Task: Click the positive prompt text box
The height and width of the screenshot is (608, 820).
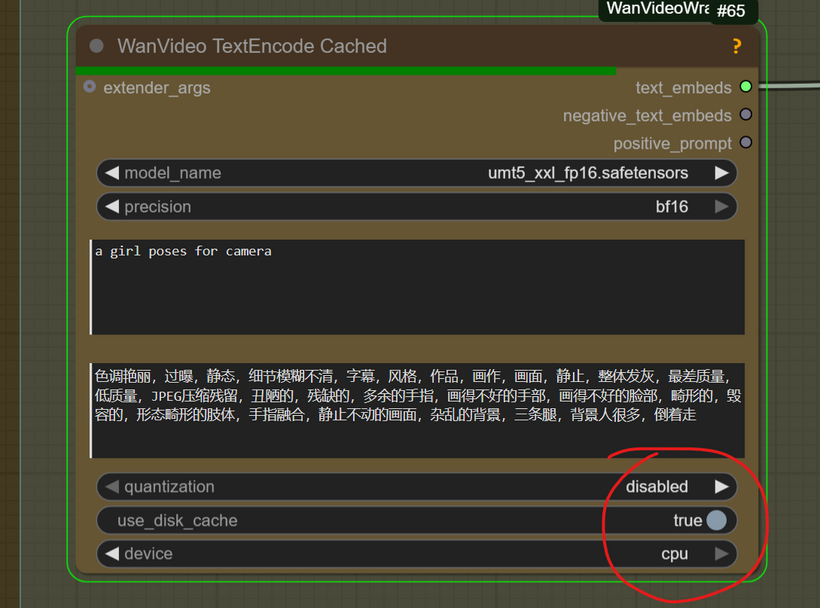Action: coord(417,286)
